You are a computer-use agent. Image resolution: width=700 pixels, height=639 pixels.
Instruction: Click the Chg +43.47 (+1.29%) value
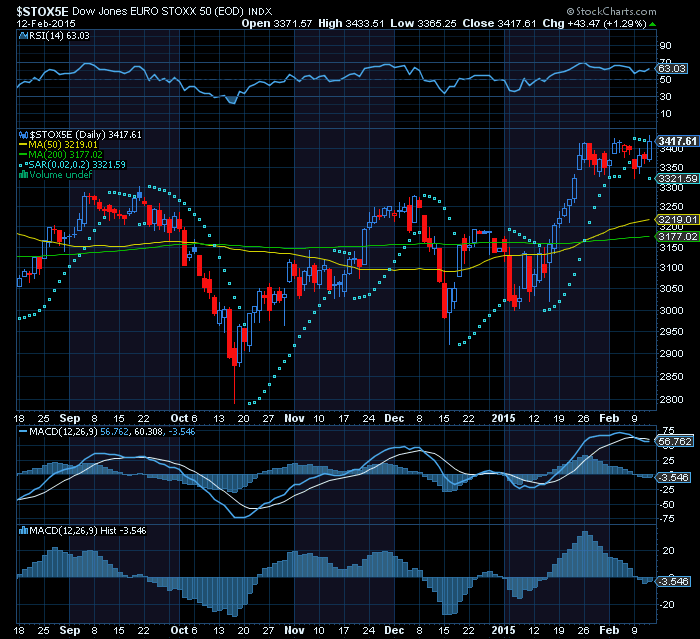595,24
